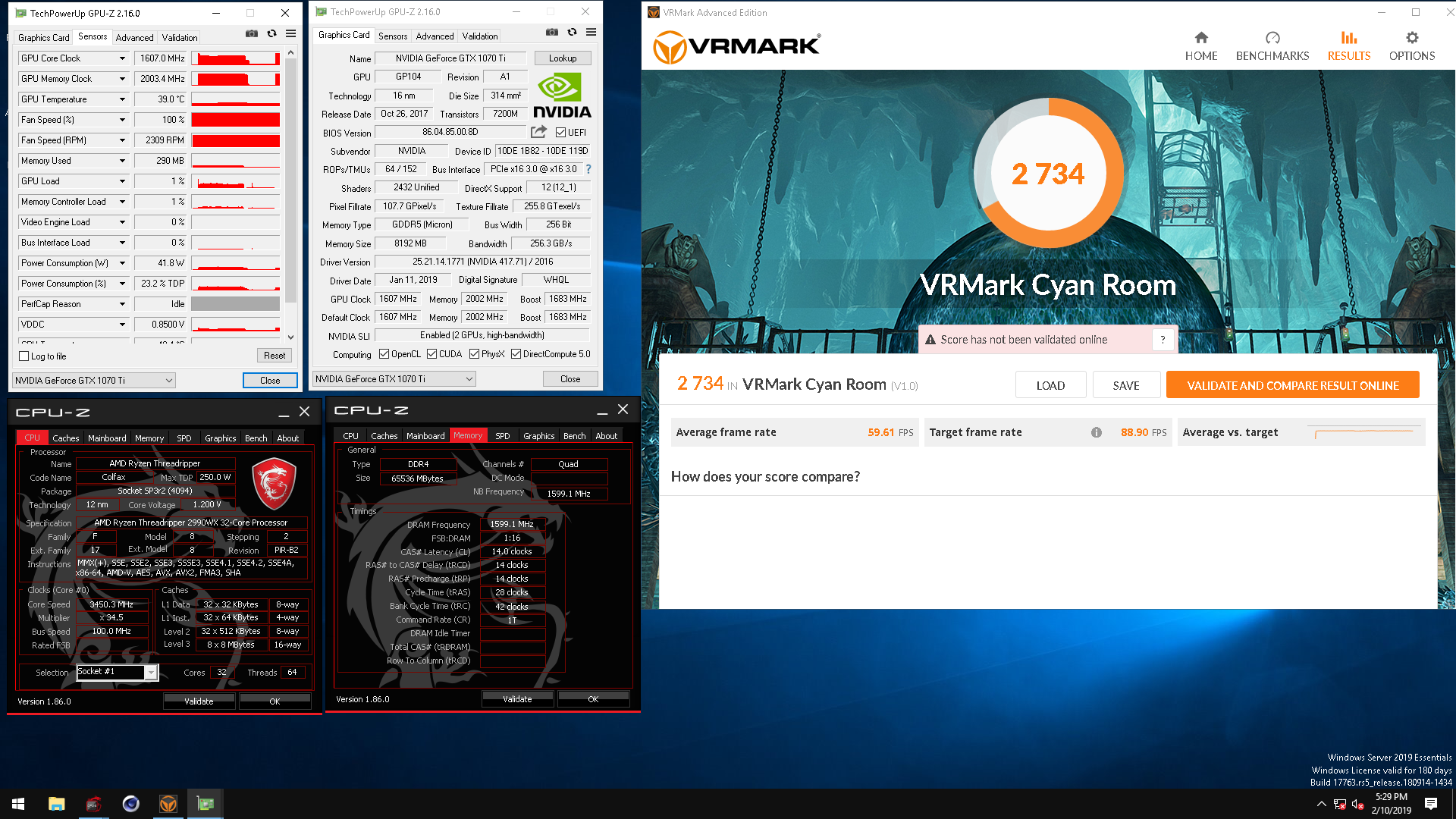Screen dimensions: 1456x819
Task: Click the GPU Name field in GPU-Z
Action: [x=450, y=58]
